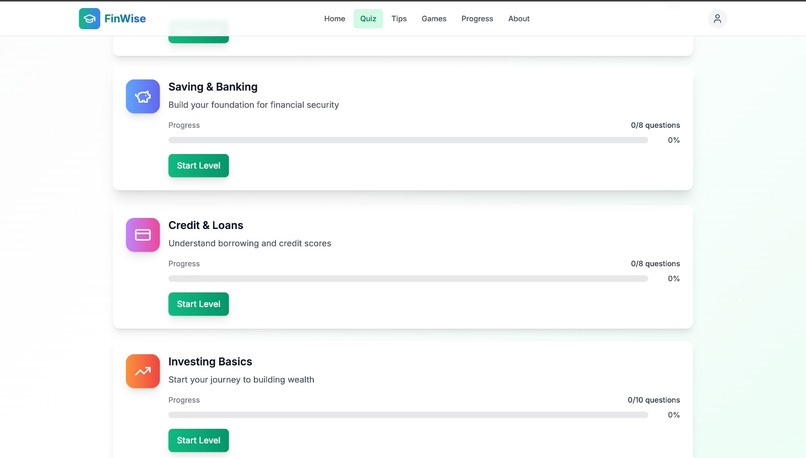Click '0/8 questions' in Credit & Loans card
Viewport: 806px width, 458px height.
(x=655, y=264)
